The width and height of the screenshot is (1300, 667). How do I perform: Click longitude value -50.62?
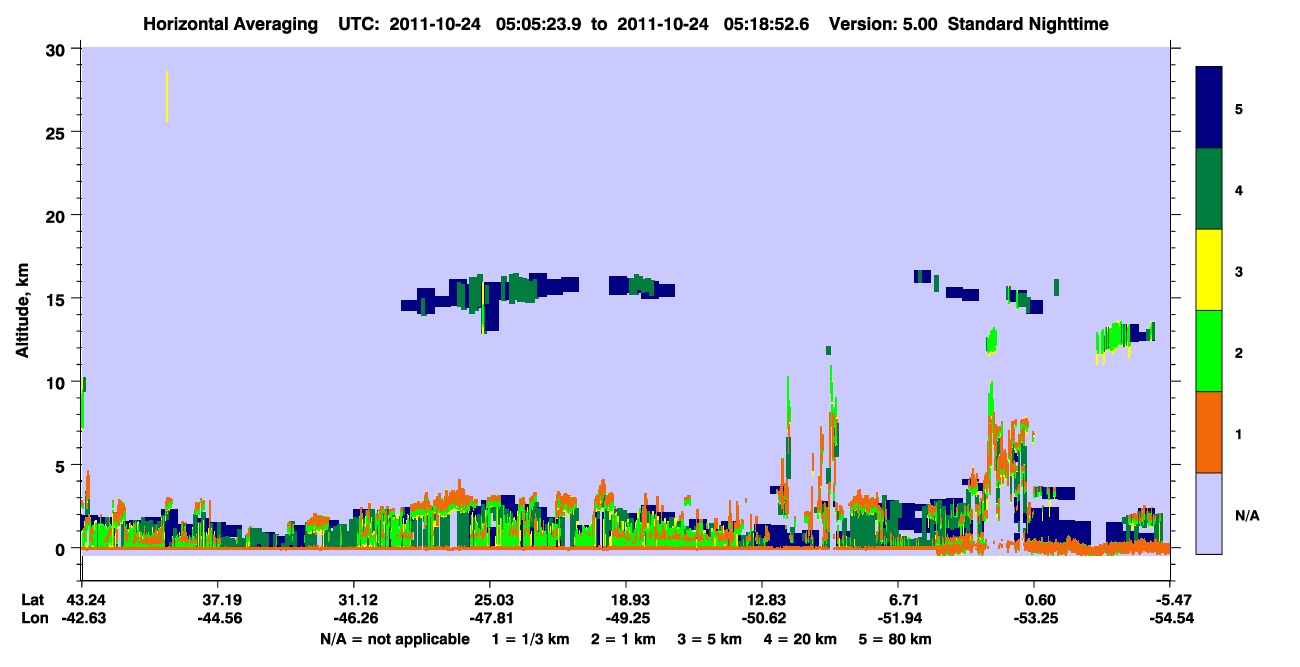[x=762, y=618]
